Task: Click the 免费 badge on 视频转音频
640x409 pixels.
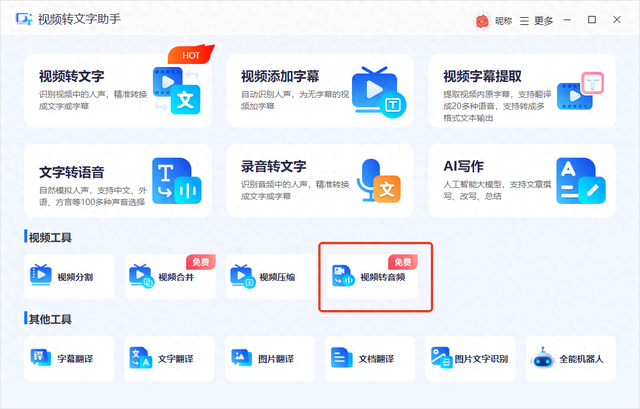Action: point(403,262)
